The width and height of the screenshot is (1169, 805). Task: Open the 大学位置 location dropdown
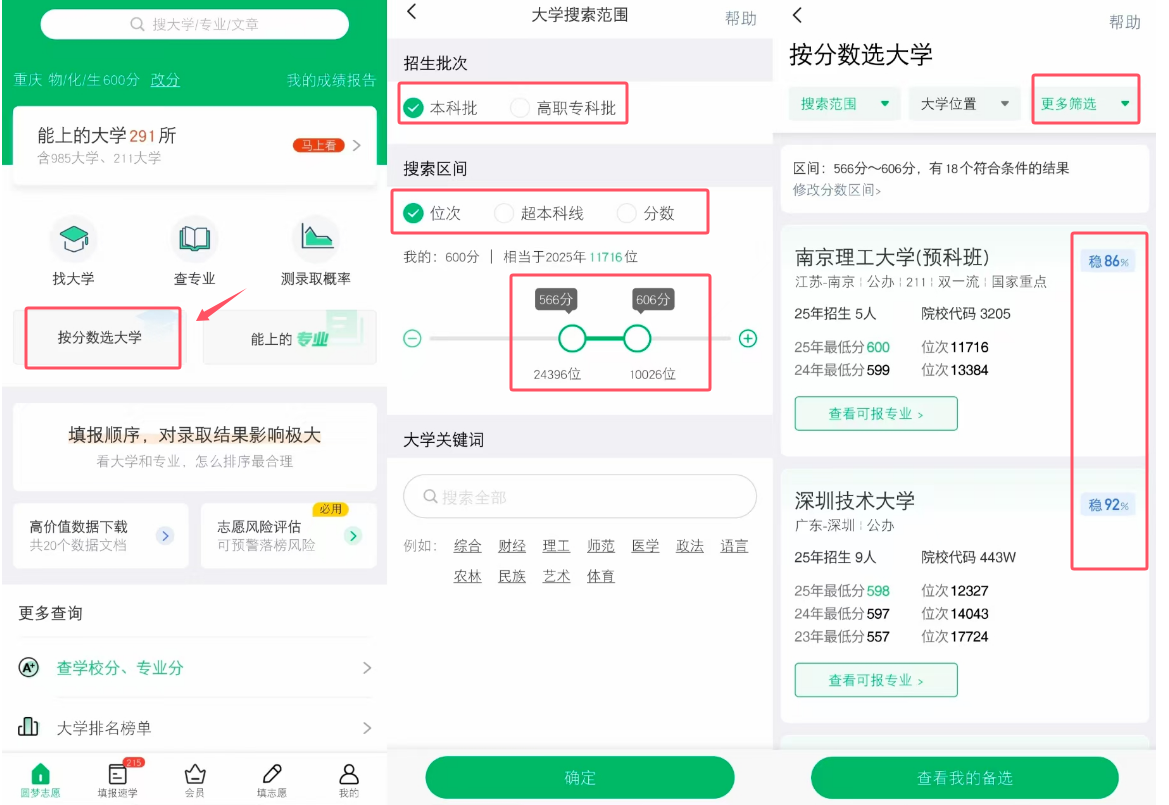pyautogui.click(x=963, y=103)
